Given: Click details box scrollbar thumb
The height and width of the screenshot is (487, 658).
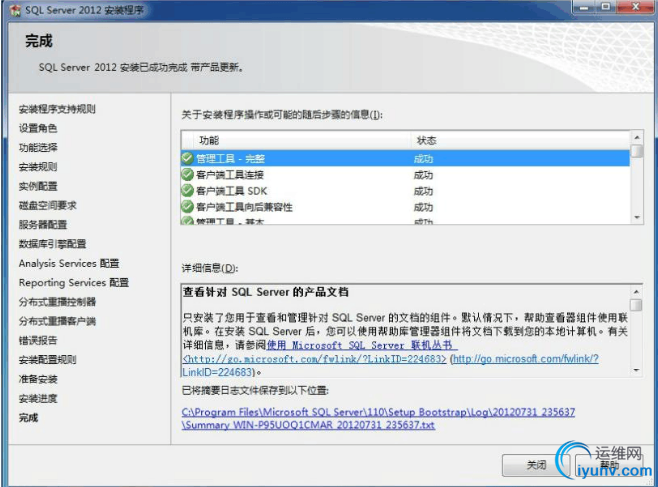Looking at the screenshot, I should [x=636, y=305].
